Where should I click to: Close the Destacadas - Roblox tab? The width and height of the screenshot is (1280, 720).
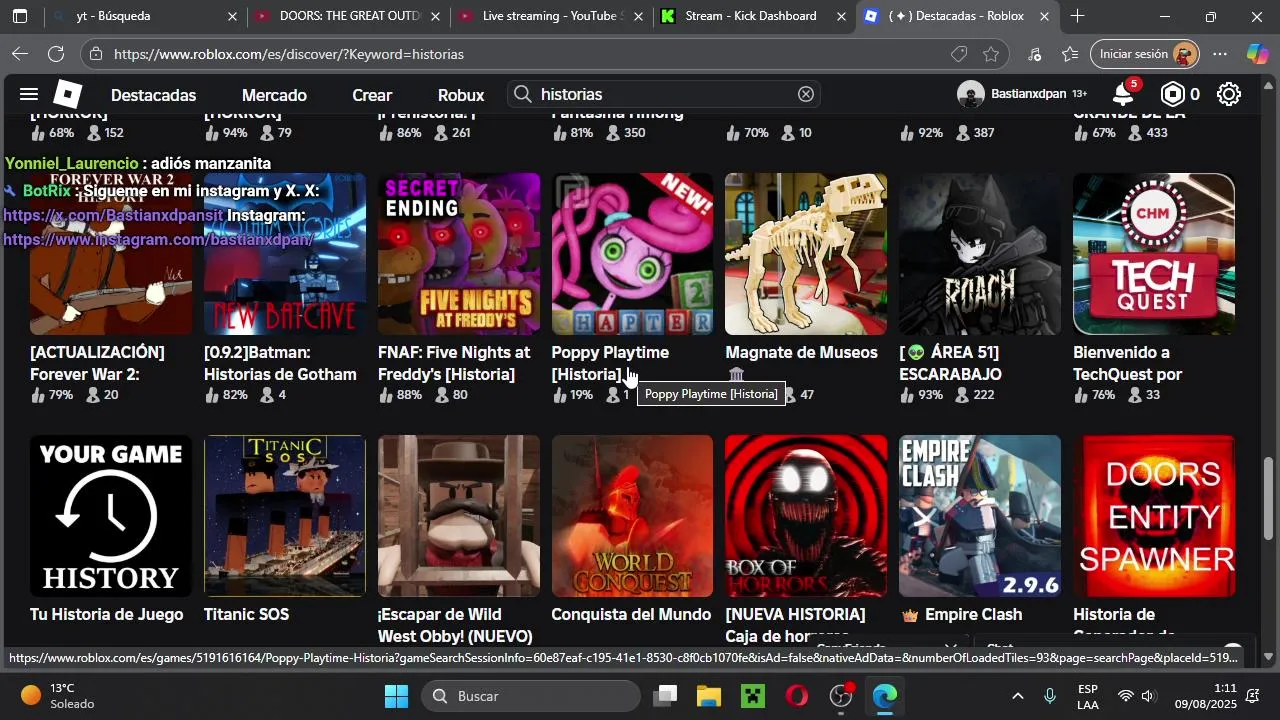coord(1044,16)
